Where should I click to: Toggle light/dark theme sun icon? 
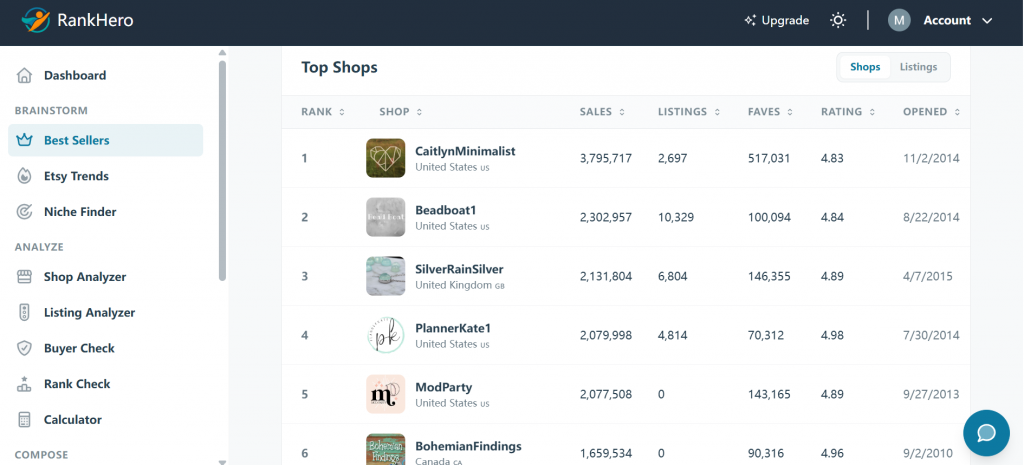[x=838, y=20]
